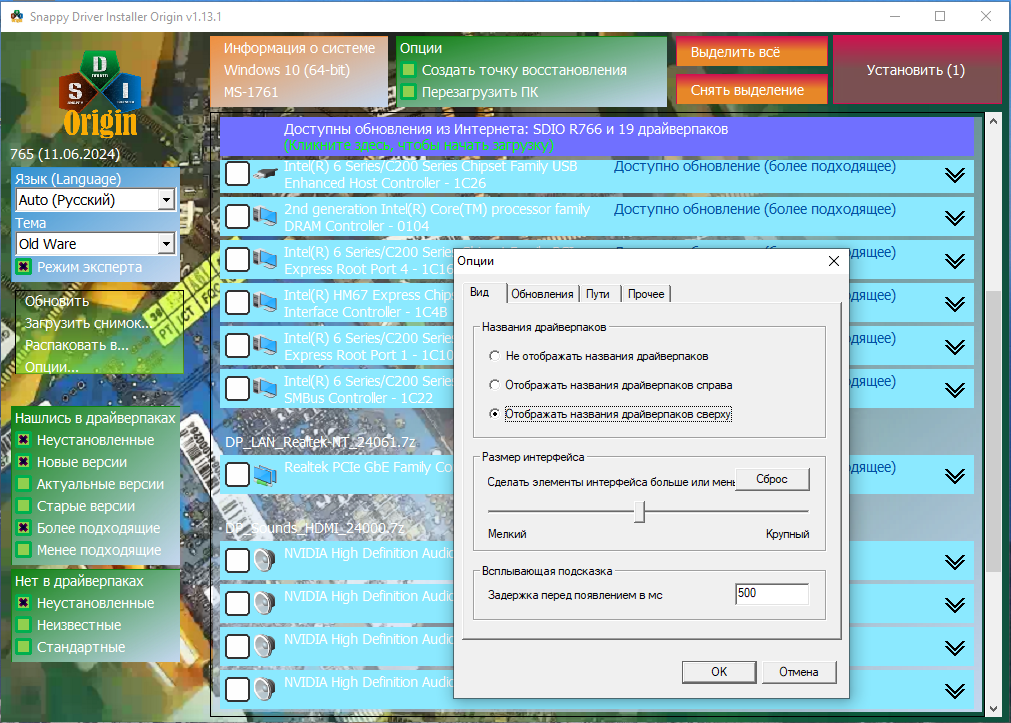This screenshot has height=723, width=1011.
Task: Expand the Interface Controller - 1C4B row chevron
Action: coord(954,304)
